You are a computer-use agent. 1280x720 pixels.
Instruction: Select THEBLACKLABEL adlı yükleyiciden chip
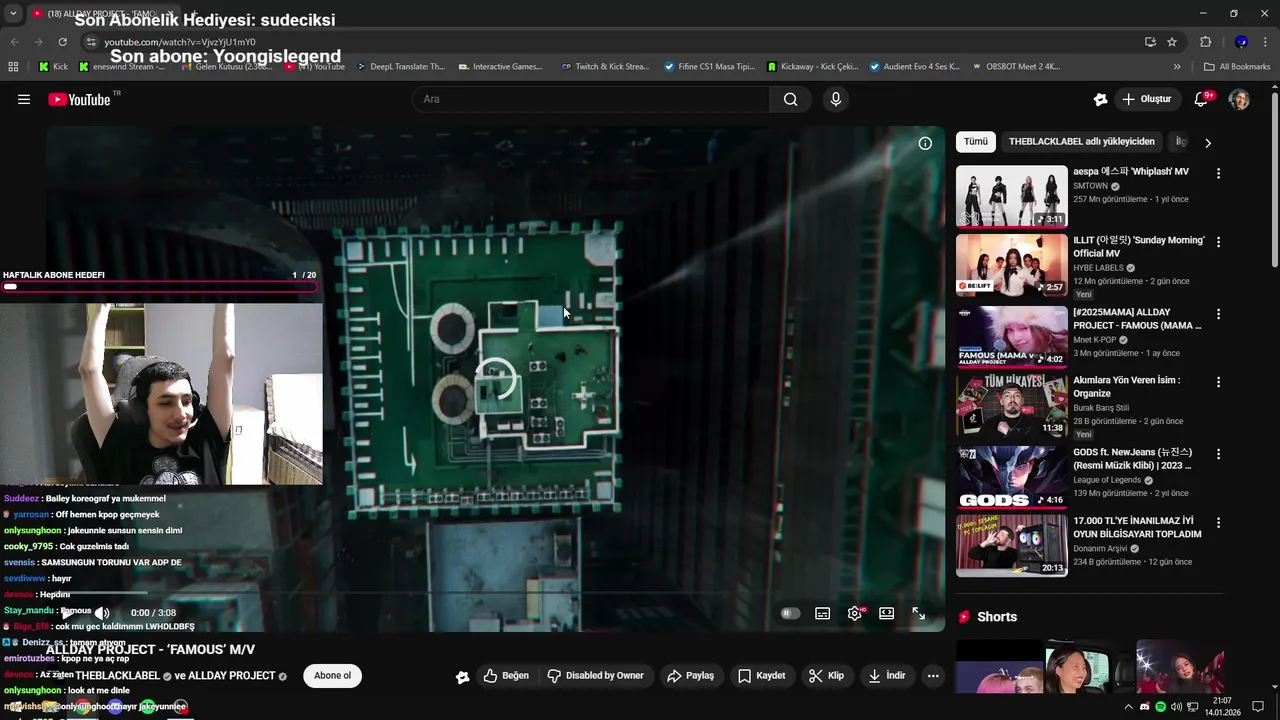tap(1081, 142)
